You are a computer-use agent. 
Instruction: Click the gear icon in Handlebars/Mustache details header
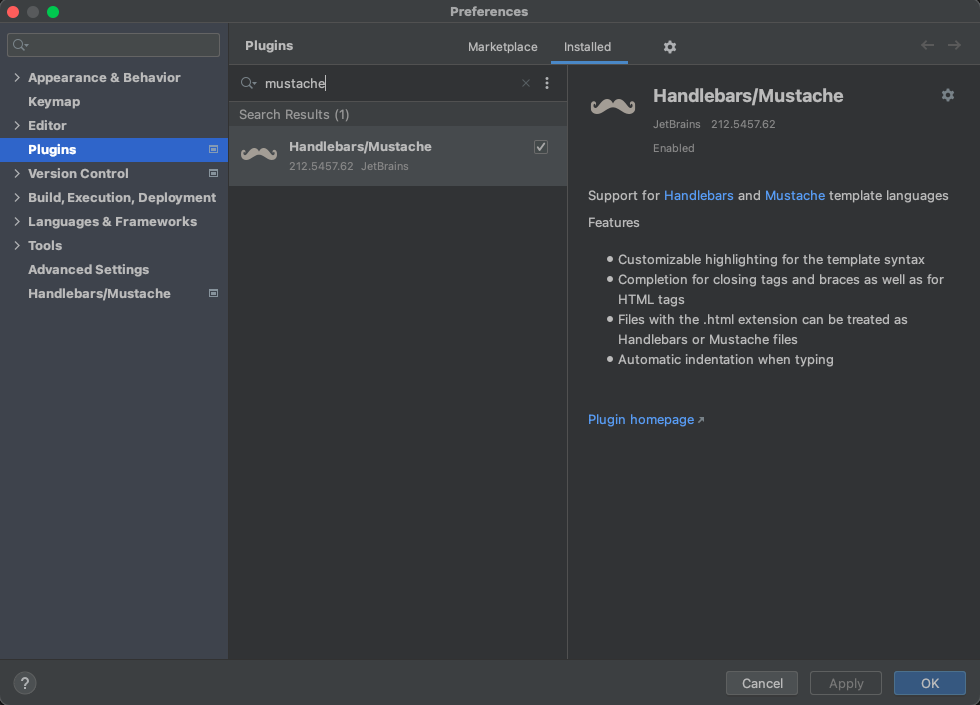948,95
